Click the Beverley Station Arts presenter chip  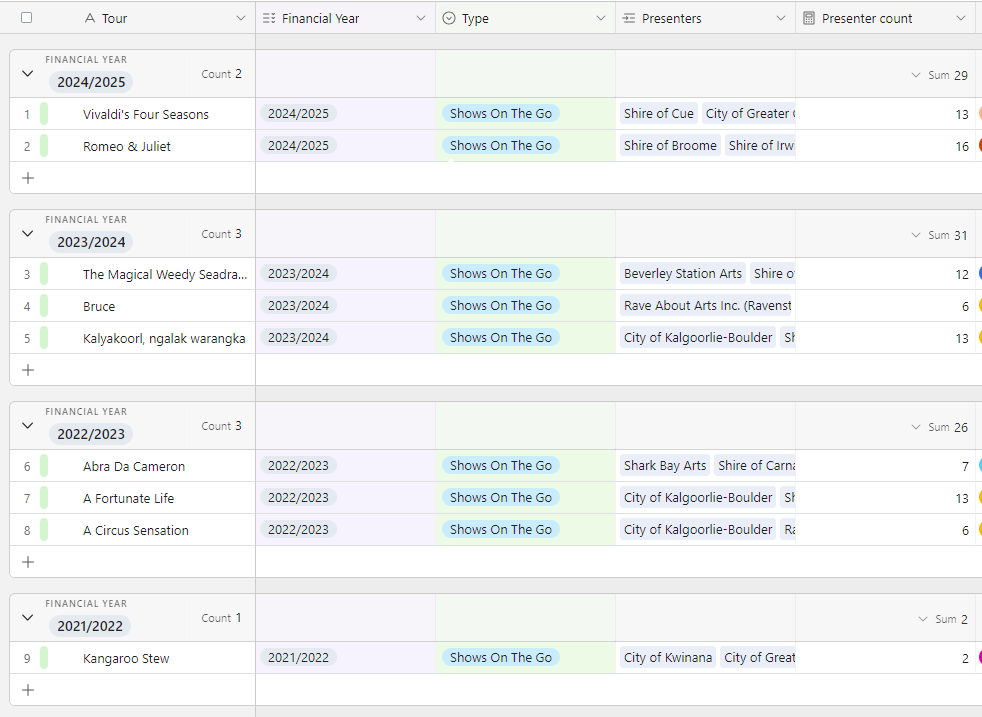click(683, 274)
